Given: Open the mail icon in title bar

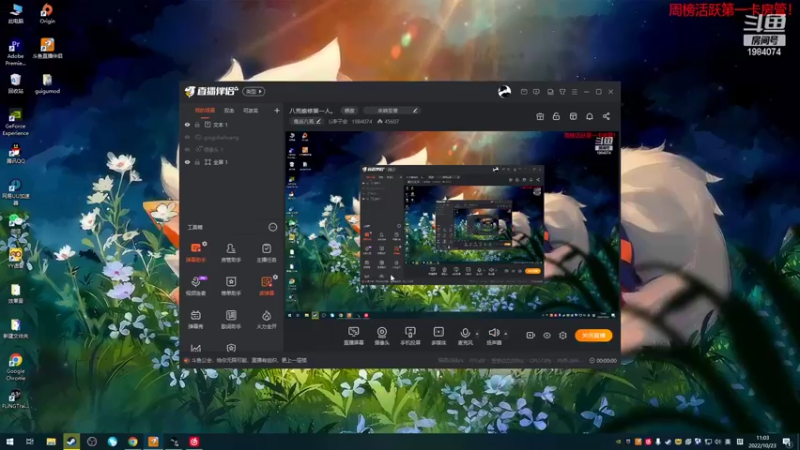Looking at the screenshot, I should click(524, 92).
